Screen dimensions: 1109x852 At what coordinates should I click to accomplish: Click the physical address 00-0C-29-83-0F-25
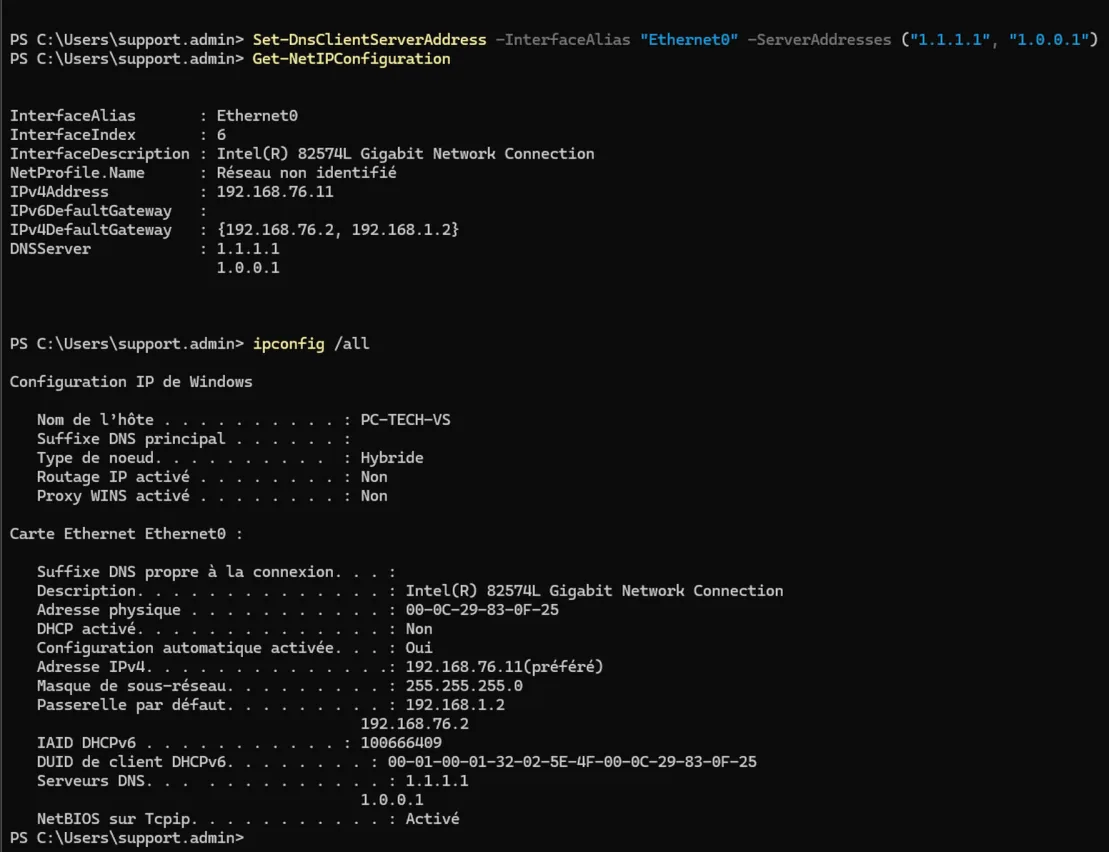(482, 610)
